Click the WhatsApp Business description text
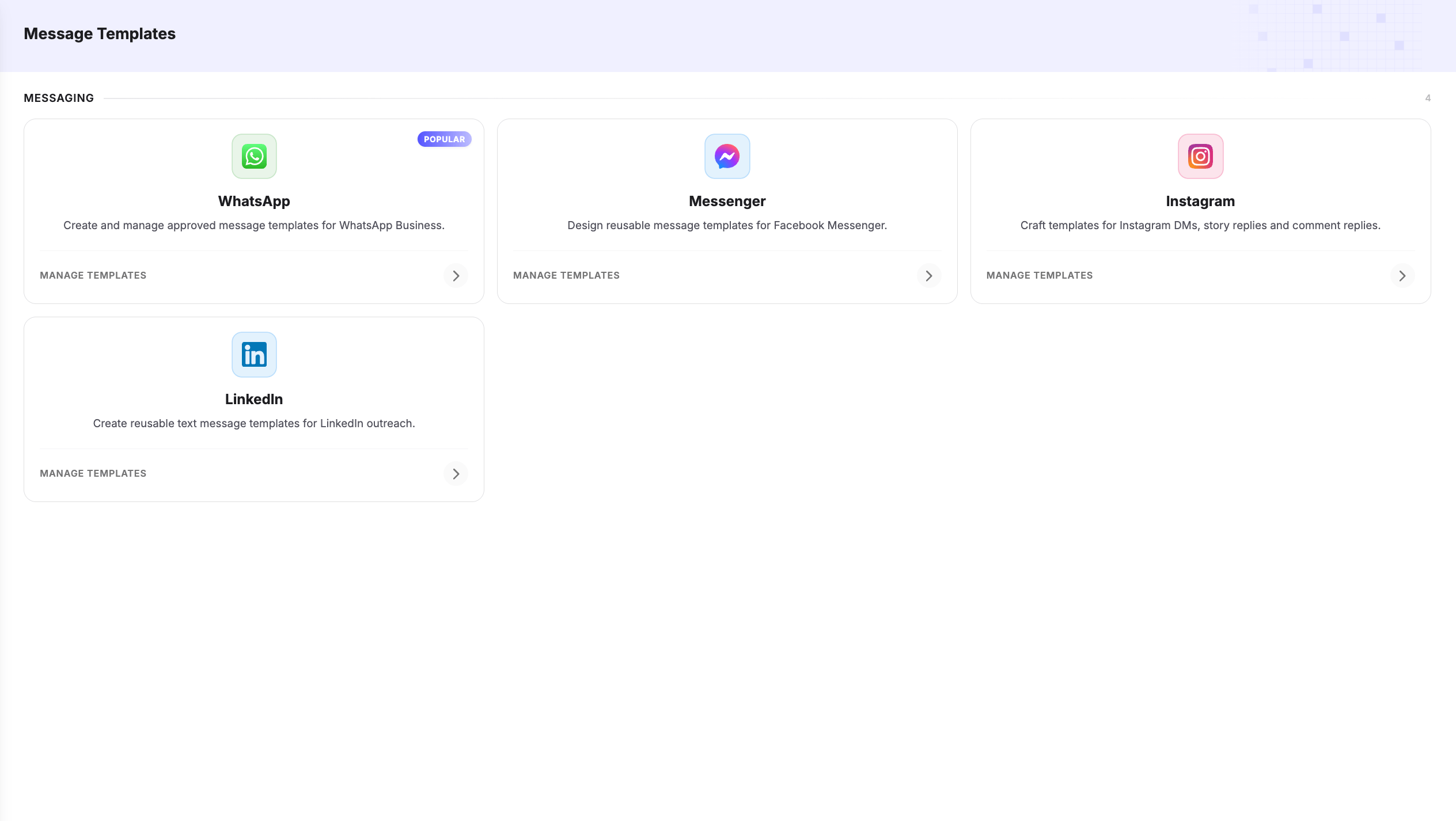This screenshot has height=821, width=1456. pos(254,226)
